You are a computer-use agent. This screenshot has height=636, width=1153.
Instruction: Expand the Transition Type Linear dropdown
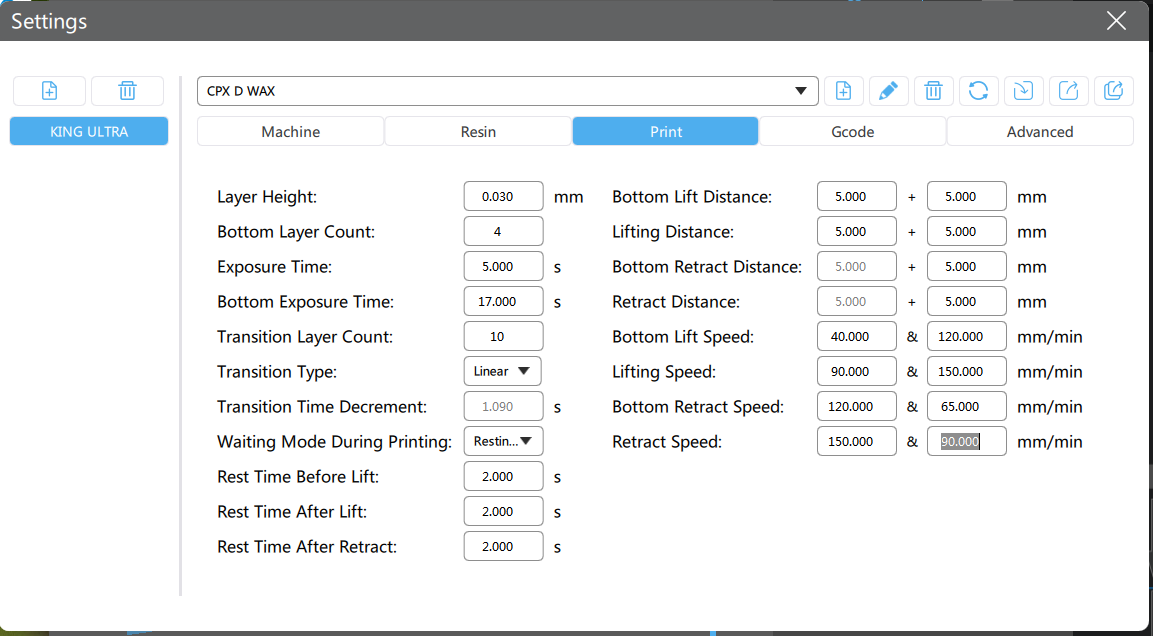502,371
